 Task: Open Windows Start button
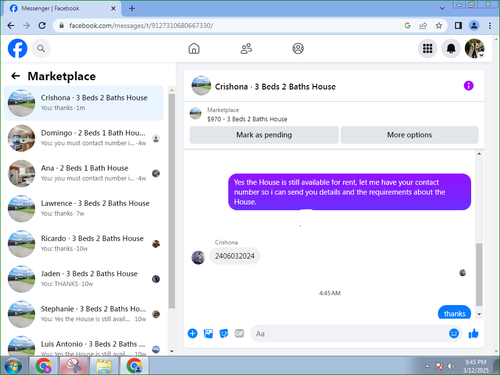(13, 366)
